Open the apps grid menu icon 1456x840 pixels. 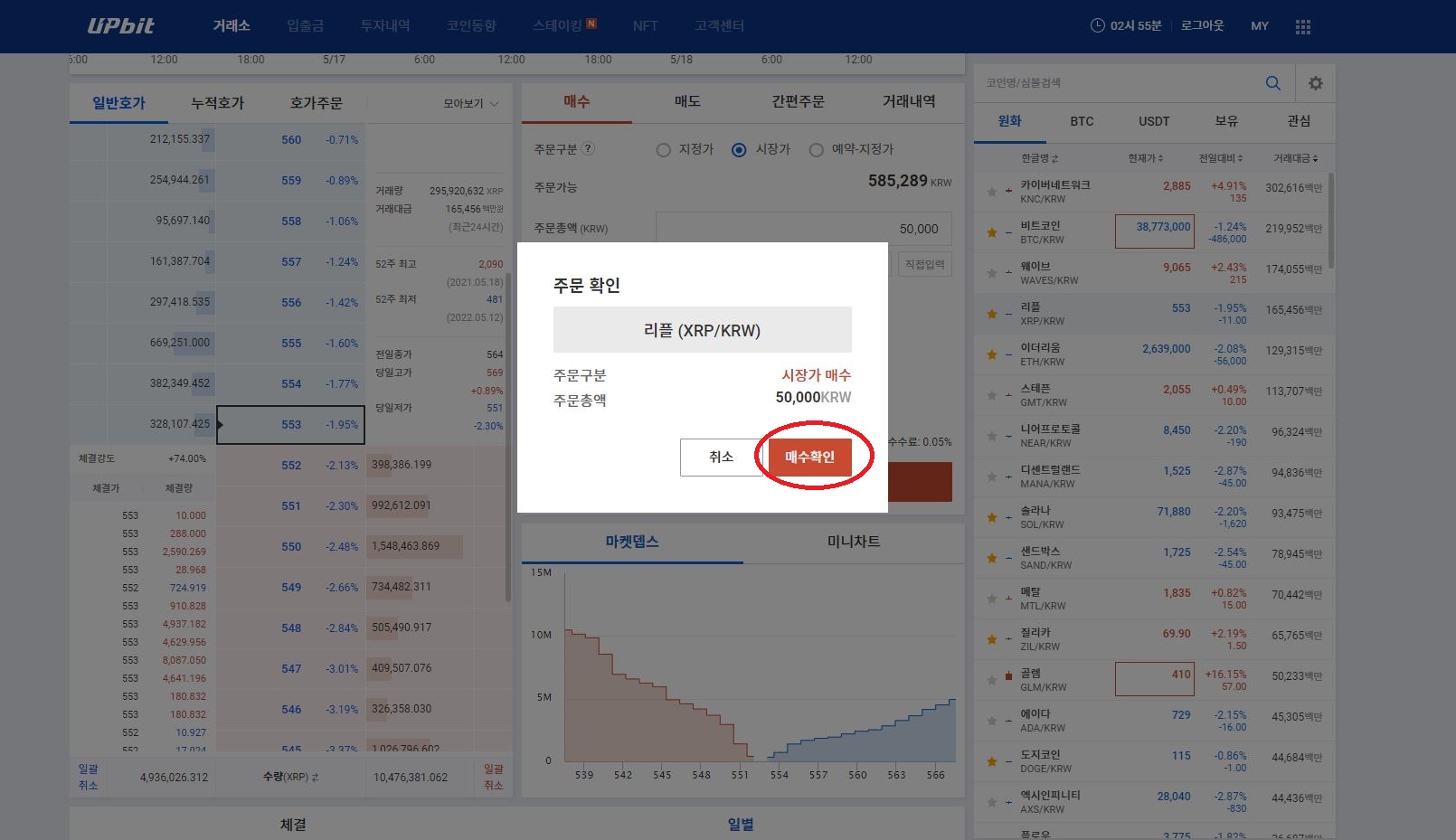(x=1303, y=26)
